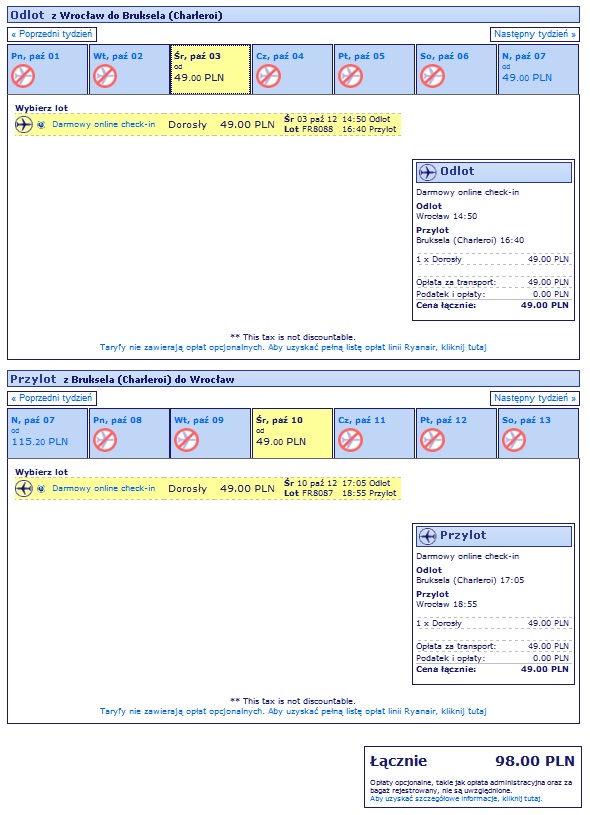
Task: Click no-flight icon under Pn, paź 01
Action: coord(23,76)
